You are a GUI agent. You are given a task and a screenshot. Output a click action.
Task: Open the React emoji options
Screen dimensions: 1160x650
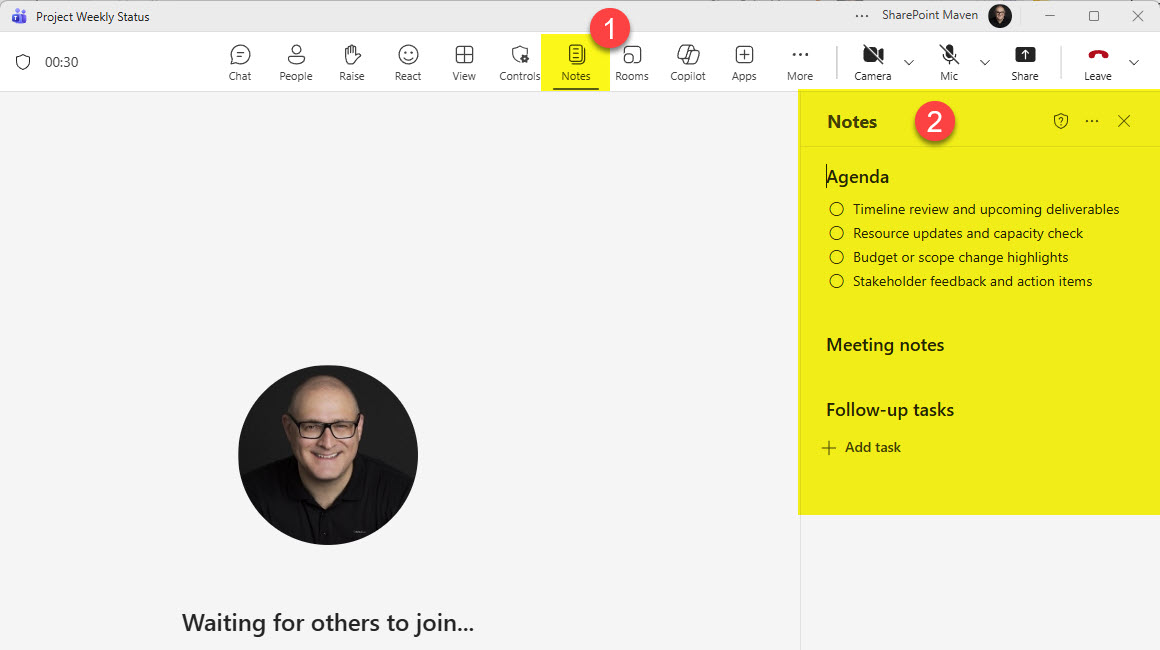(408, 63)
